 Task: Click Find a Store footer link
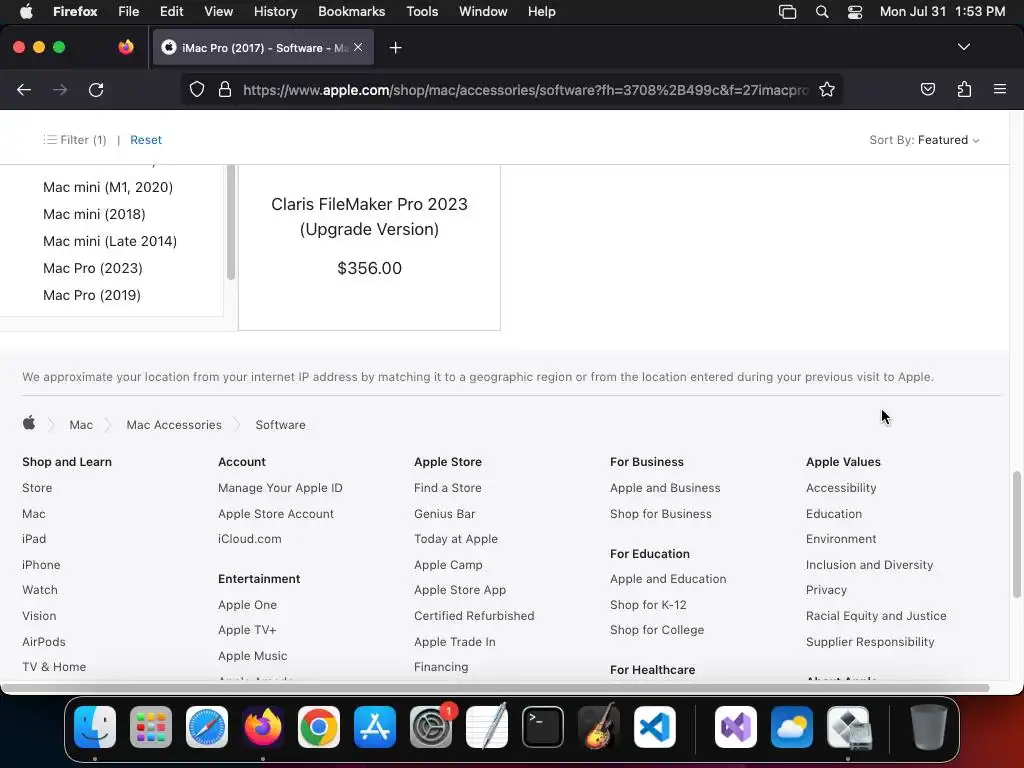point(447,488)
